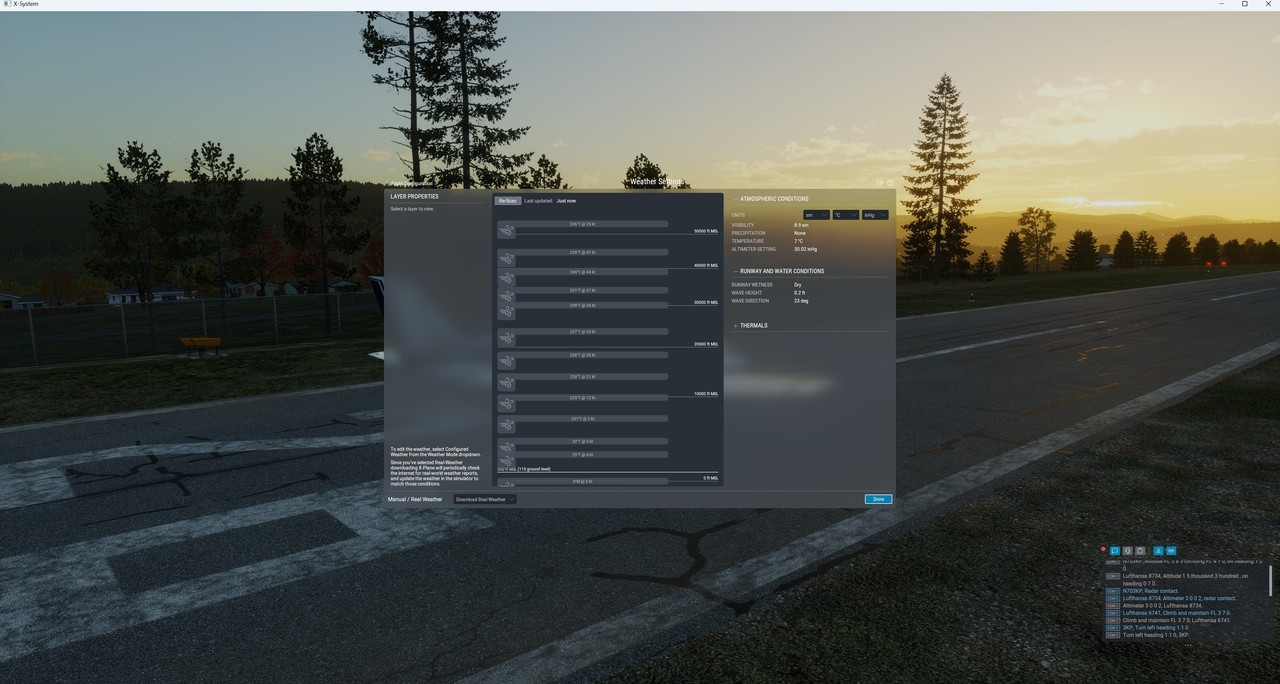
Task: Click '3KP, Turn left heading 1 1 0.' message
Action: (x=1155, y=628)
